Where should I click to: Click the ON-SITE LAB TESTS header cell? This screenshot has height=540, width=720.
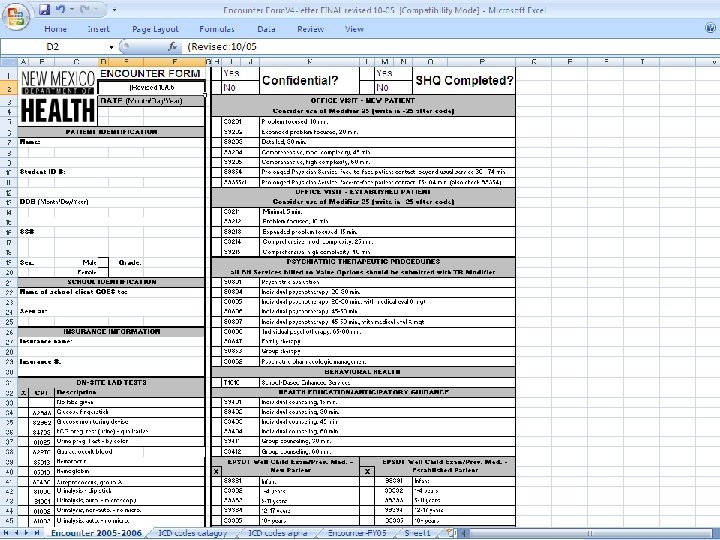point(111,382)
